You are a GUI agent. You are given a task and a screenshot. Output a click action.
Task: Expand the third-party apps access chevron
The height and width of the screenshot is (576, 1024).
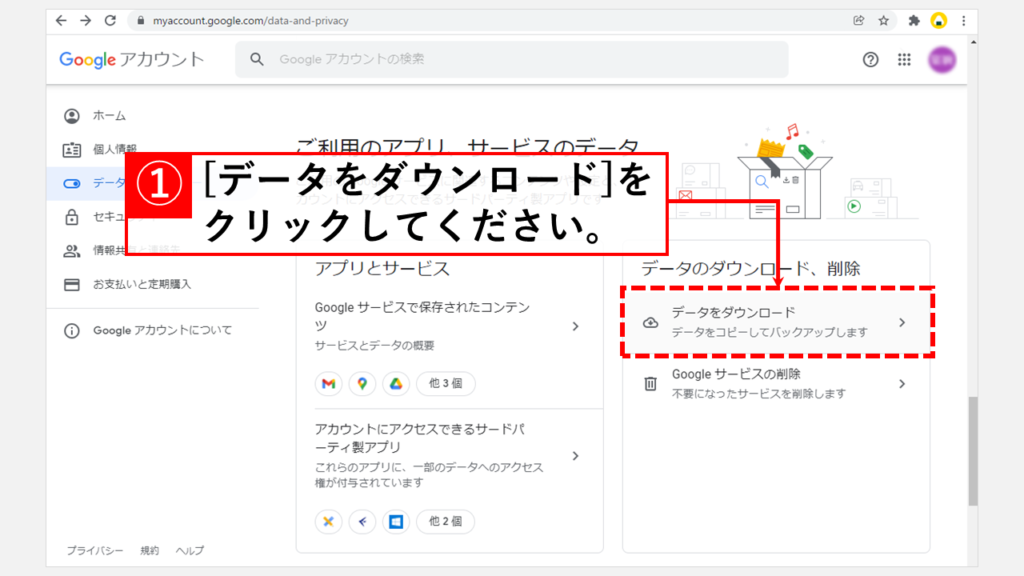click(x=575, y=456)
